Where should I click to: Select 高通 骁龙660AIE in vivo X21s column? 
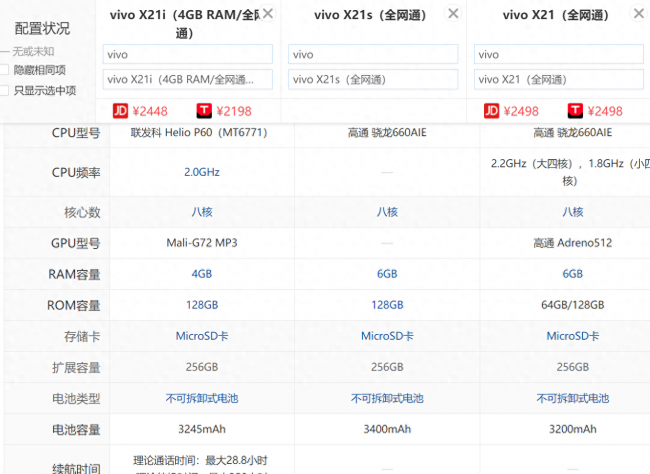coord(387,133)
